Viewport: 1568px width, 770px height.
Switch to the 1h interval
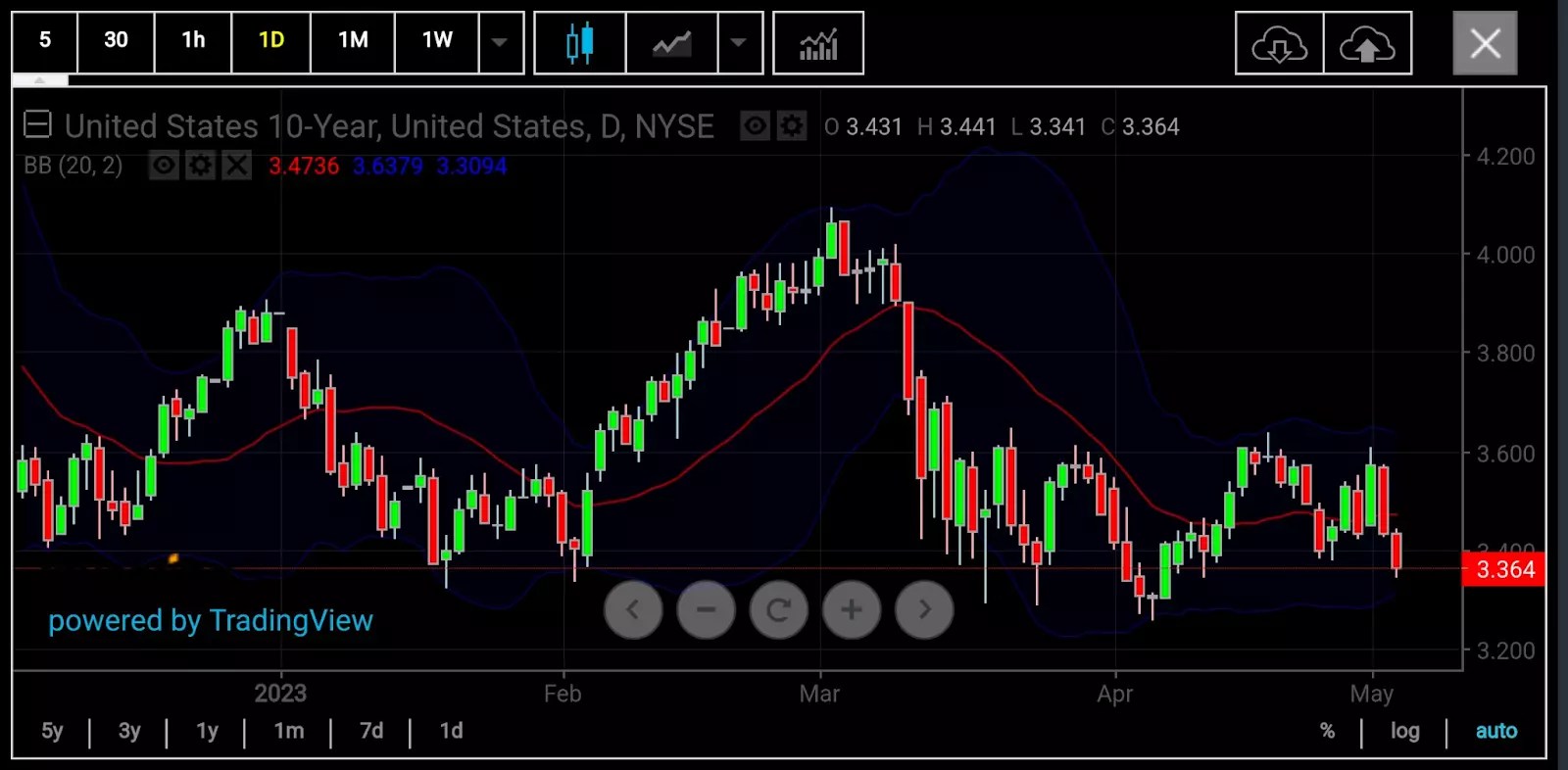coord(193,41)
